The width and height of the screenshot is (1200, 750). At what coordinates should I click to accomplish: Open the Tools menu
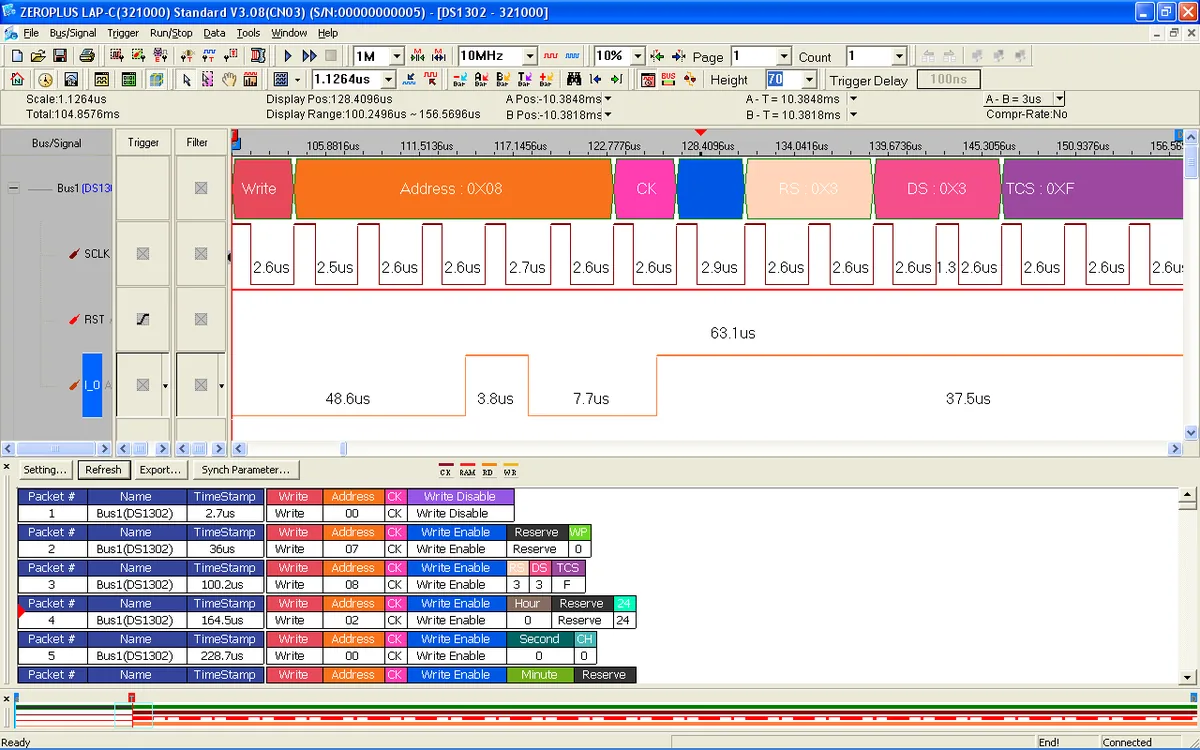point(248,33)
